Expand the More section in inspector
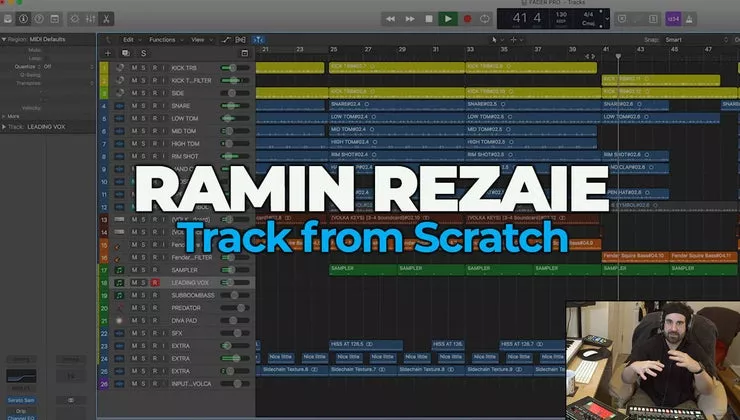 click(x=4, y=116)
